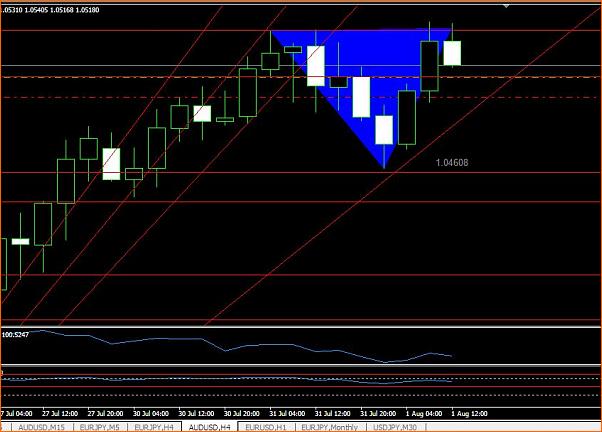Select the EURJPY,H4 chart tab

pyautogui.click(x=154, y=427)
